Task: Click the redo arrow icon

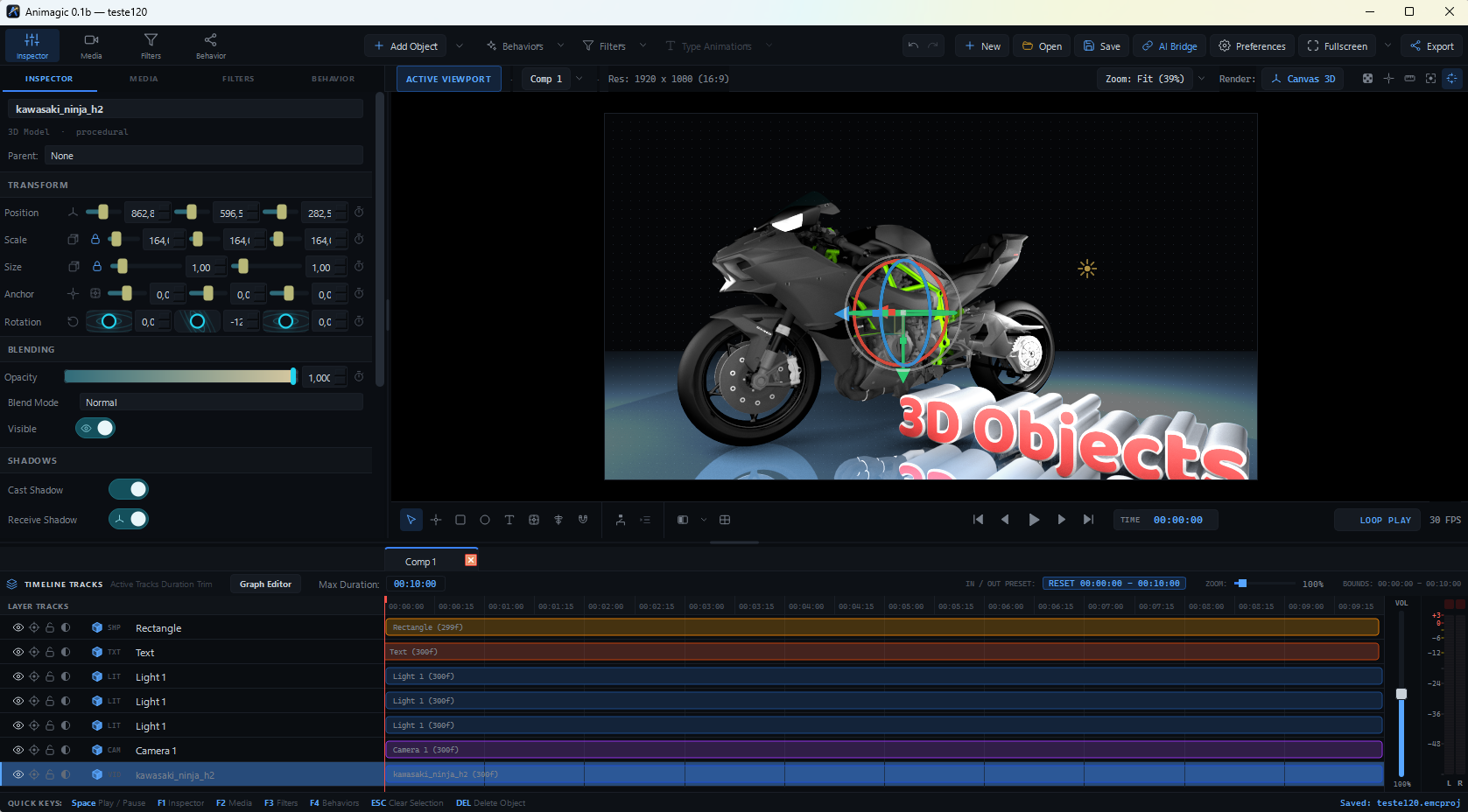Action: click(x=933, y=45)
